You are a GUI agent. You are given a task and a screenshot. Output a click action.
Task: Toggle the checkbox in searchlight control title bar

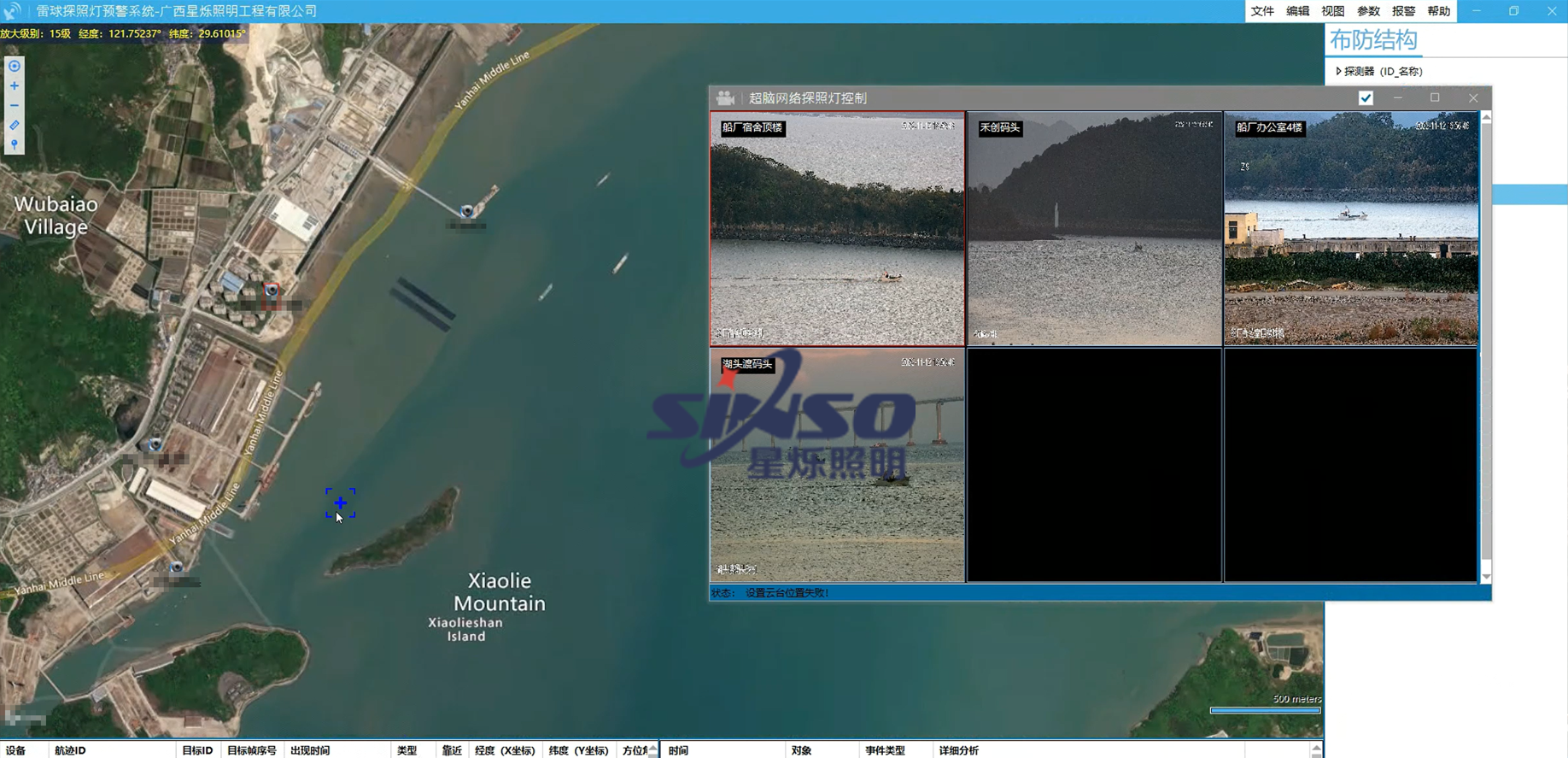click(1366, 98)
